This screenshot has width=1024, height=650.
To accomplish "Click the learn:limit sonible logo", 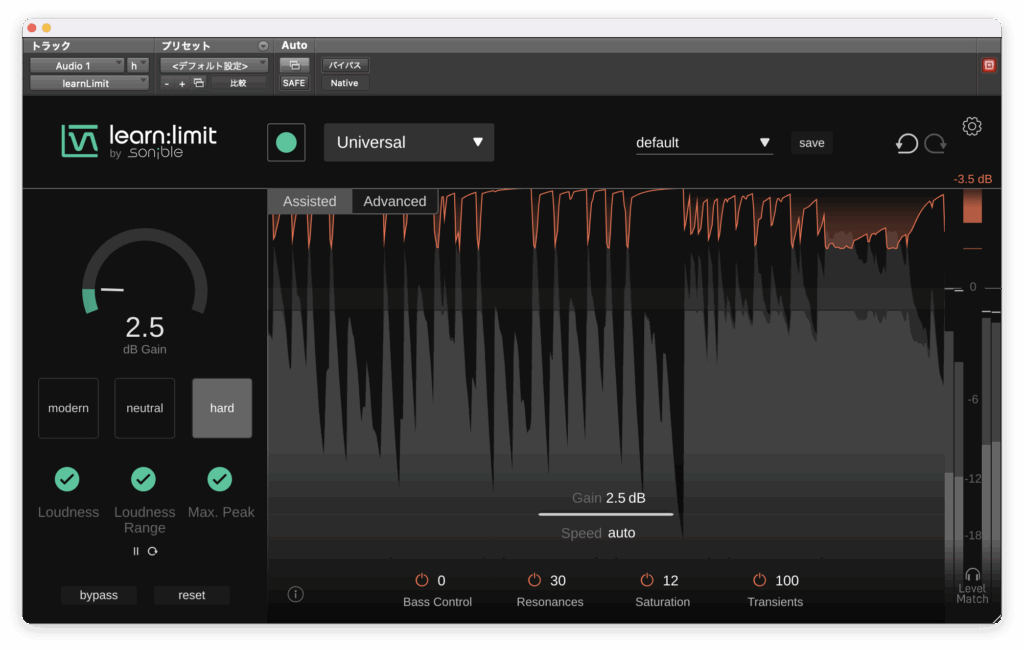I will coord(139,141).
